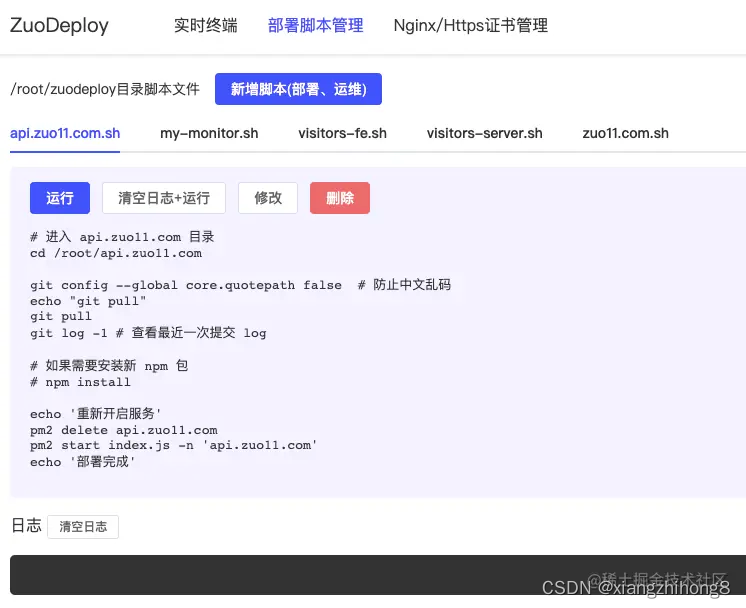Image resolution: width=746 pixels, height=608 pixels.
Task: Delete the script with 删除 button
Action: [x=340, y=198]
